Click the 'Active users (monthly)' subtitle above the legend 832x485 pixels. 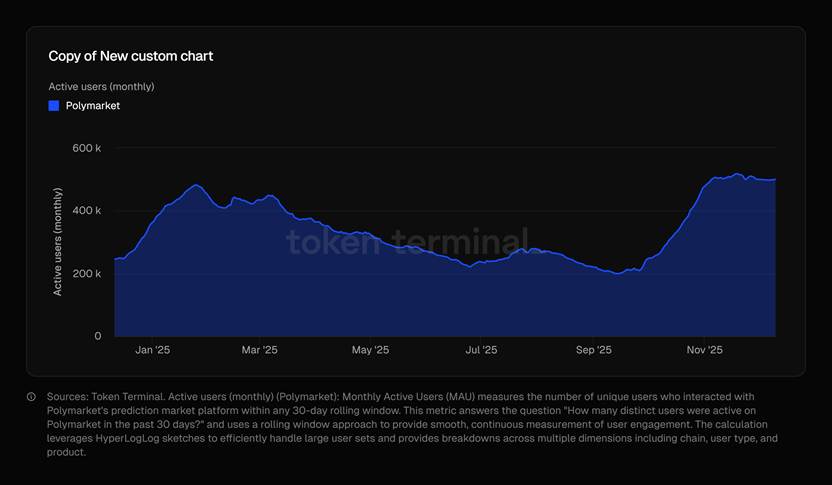101,86
